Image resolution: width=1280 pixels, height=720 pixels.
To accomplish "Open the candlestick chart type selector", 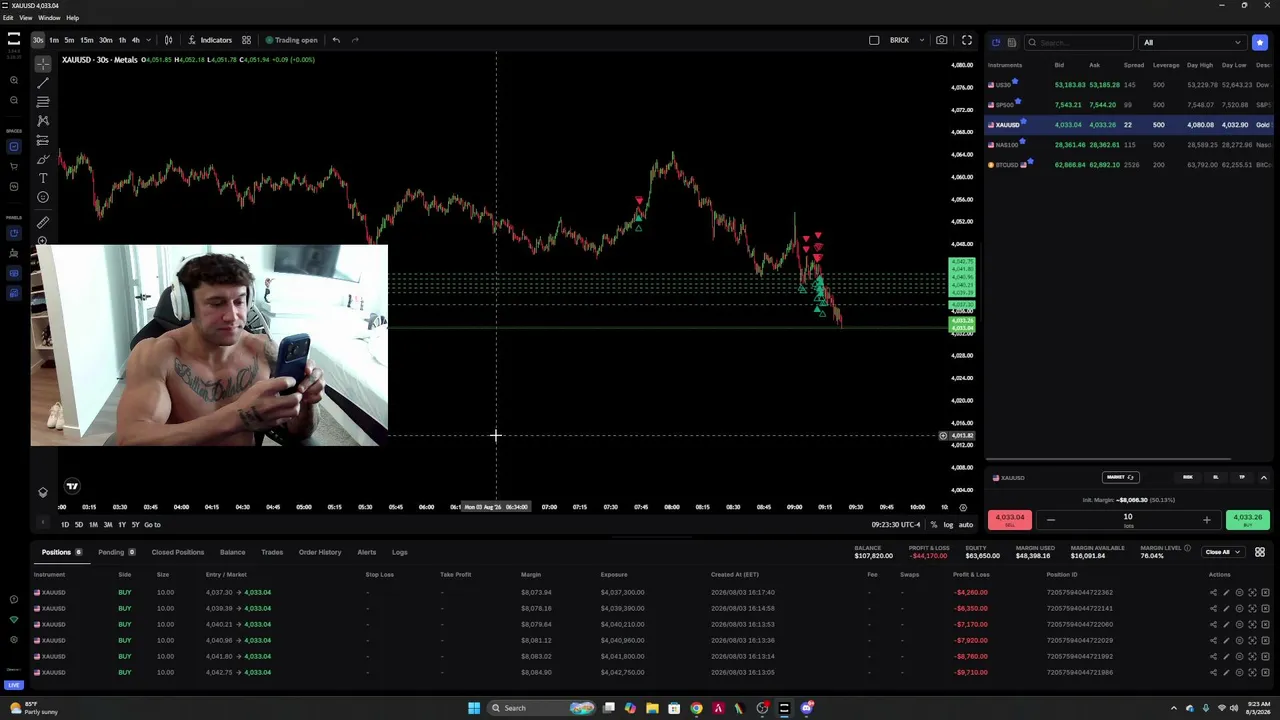I will pyautogui.click(x=168, y=40).
